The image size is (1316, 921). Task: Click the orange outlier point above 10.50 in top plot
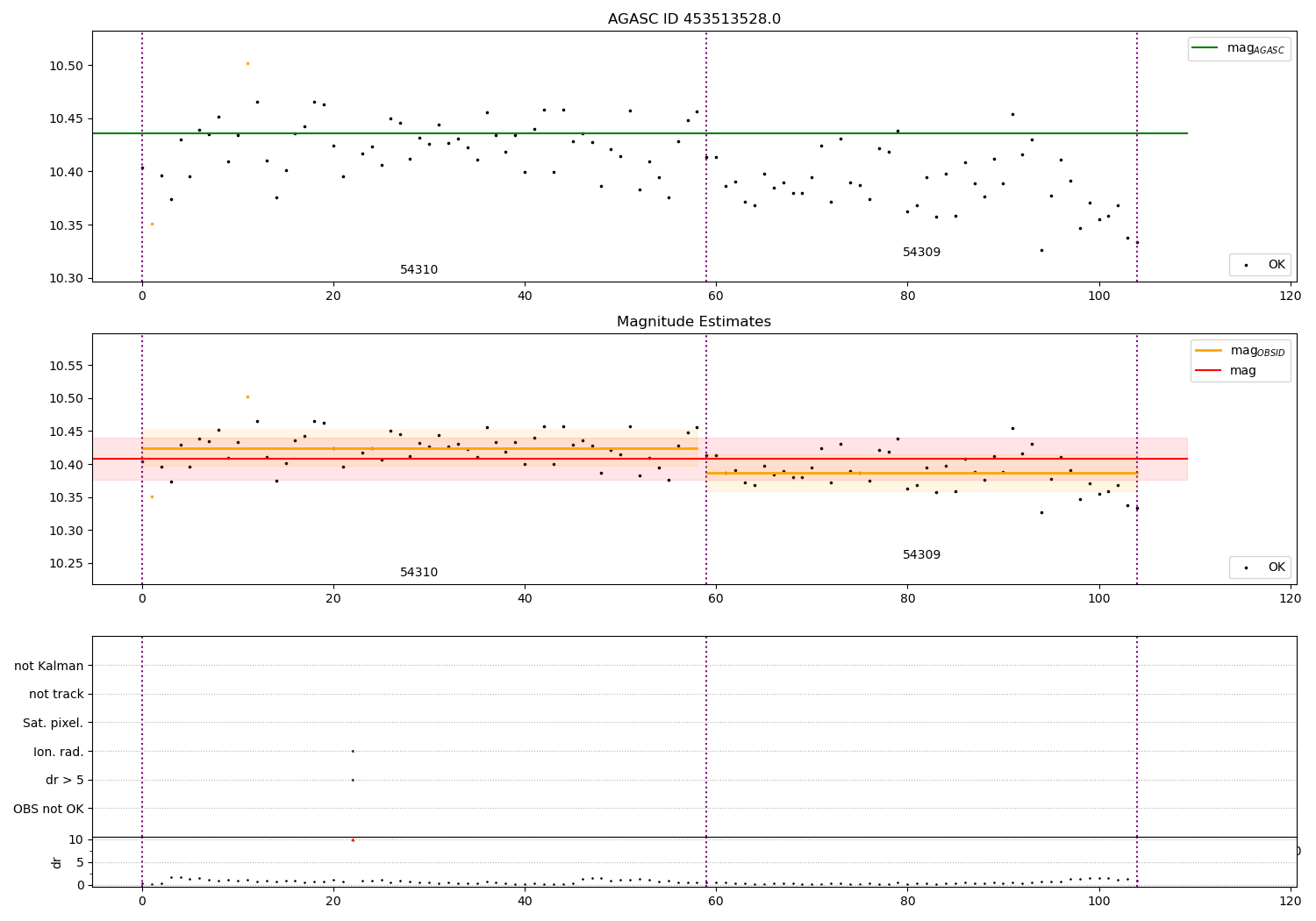click(x=247, y=63)
